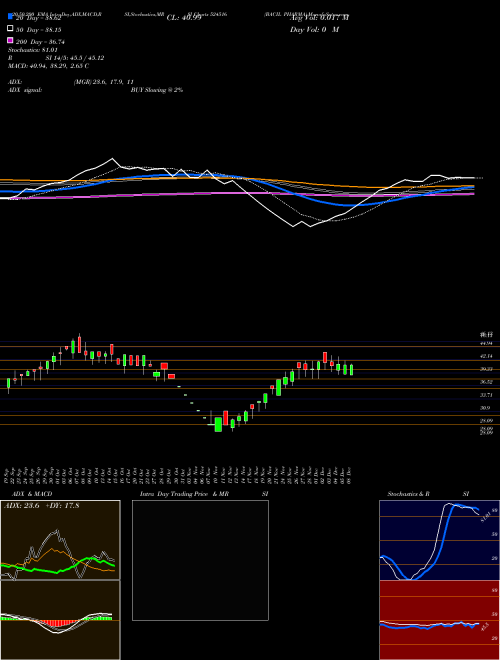Viewport: 500px width, 660px height.
Task: Click the 'CL: 40.99' closing price label
Action: [x=184, y=18]
